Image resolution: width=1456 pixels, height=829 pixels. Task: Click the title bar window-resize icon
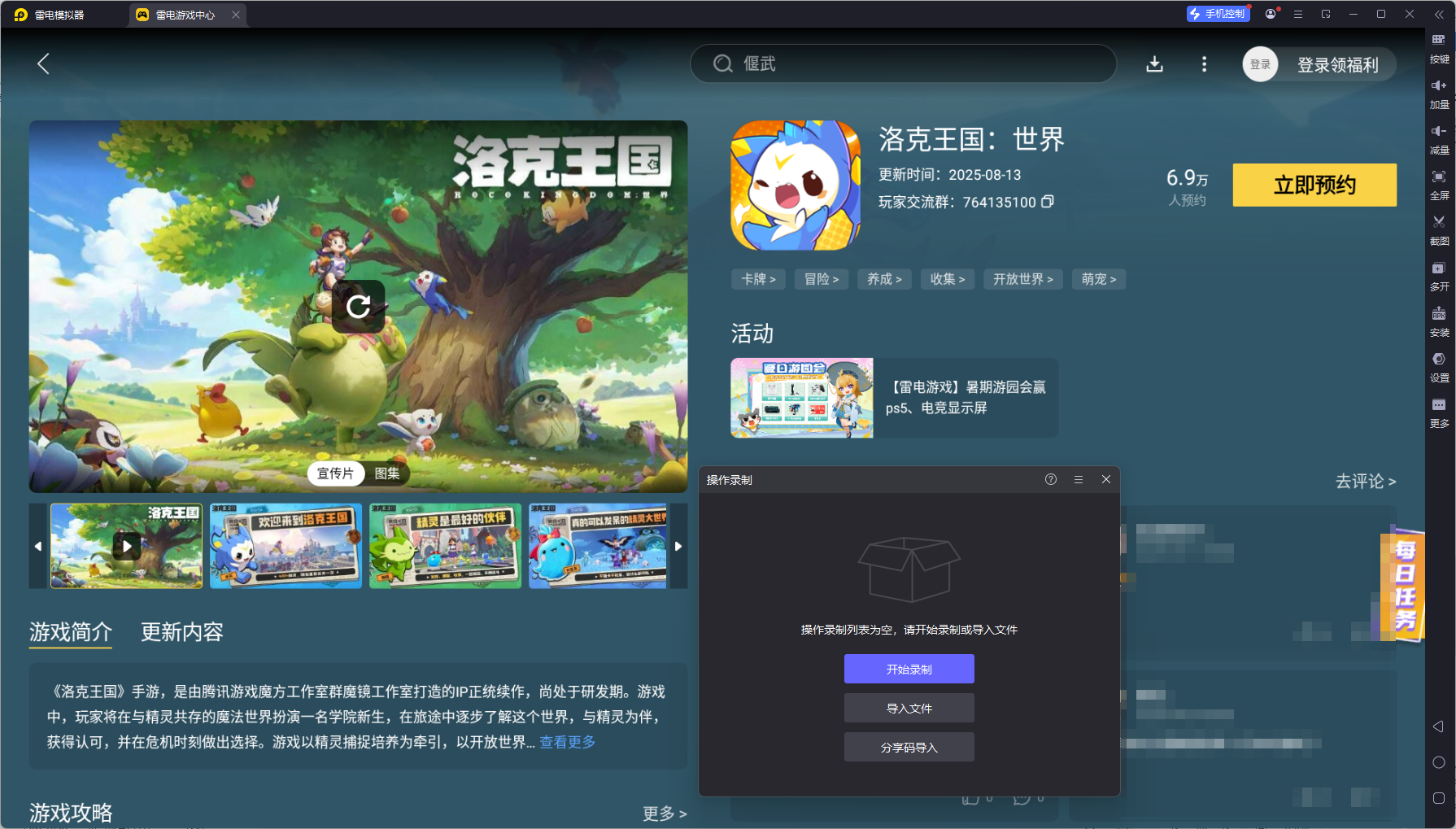[x=1326, y=14]
